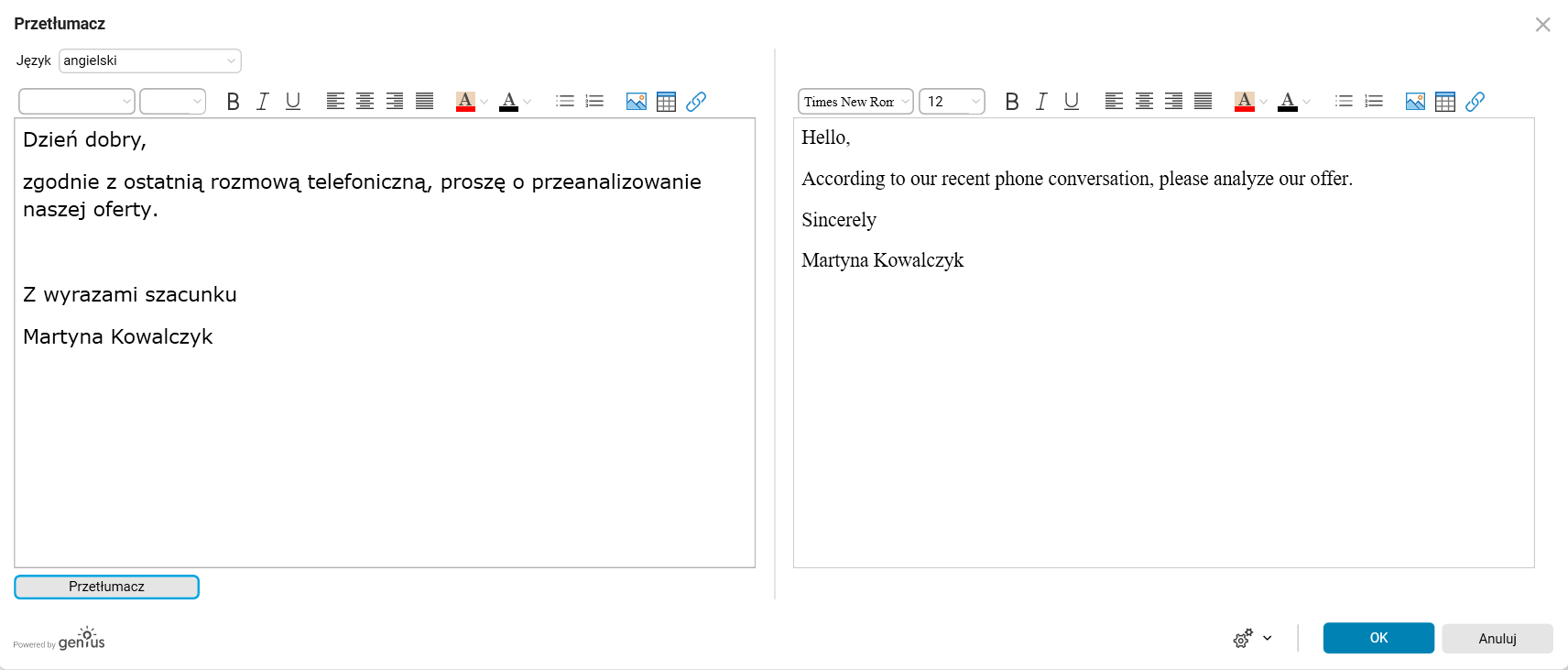The image size is (1568, 670).
Task: Justify translated text
Action: (x=1203, y=102)
